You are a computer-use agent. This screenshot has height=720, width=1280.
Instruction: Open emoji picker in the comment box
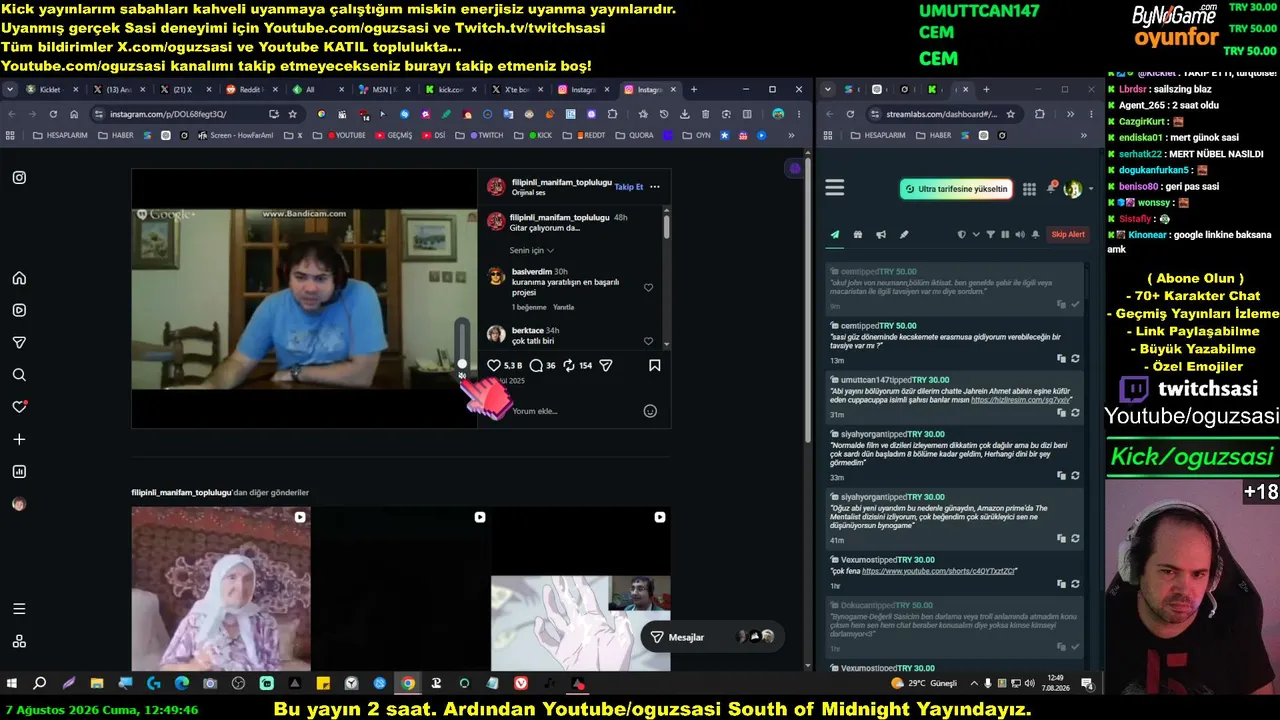[650, 411]
